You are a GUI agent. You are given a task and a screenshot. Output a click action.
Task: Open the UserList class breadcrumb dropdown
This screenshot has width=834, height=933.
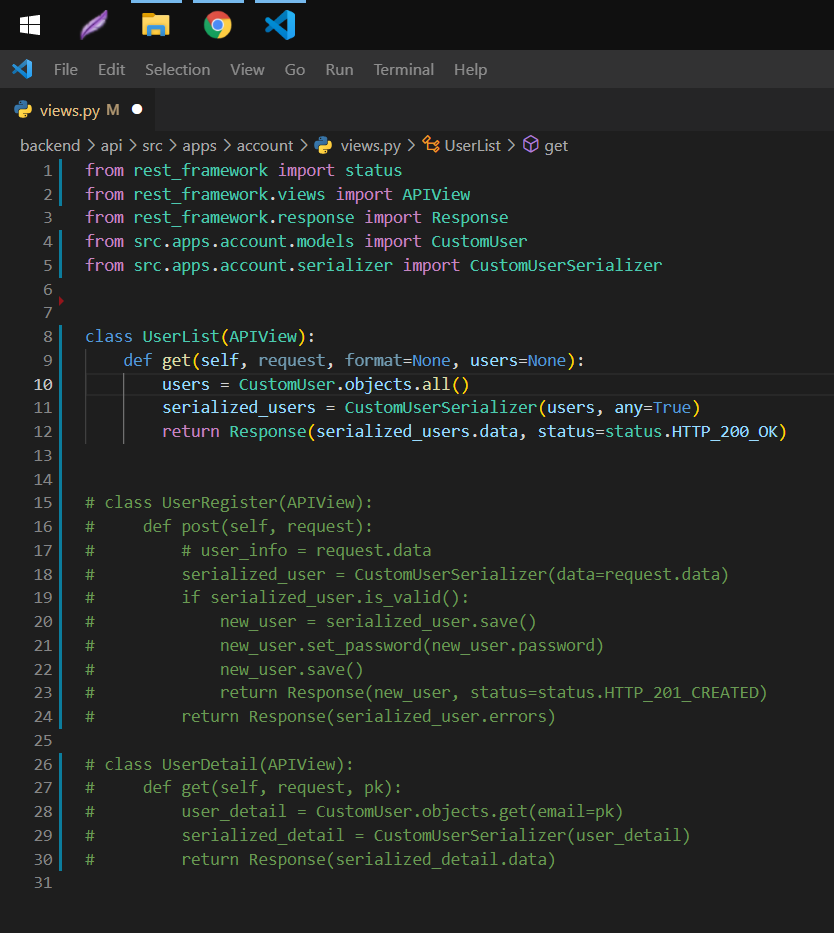point(472,145)
